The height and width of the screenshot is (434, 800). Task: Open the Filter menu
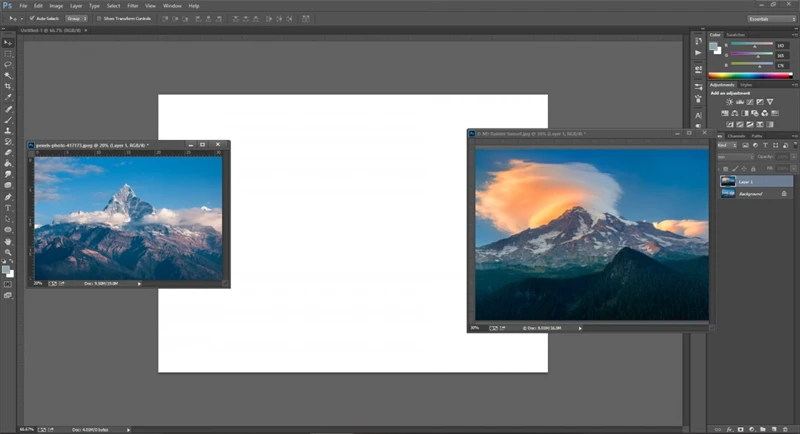132,6
